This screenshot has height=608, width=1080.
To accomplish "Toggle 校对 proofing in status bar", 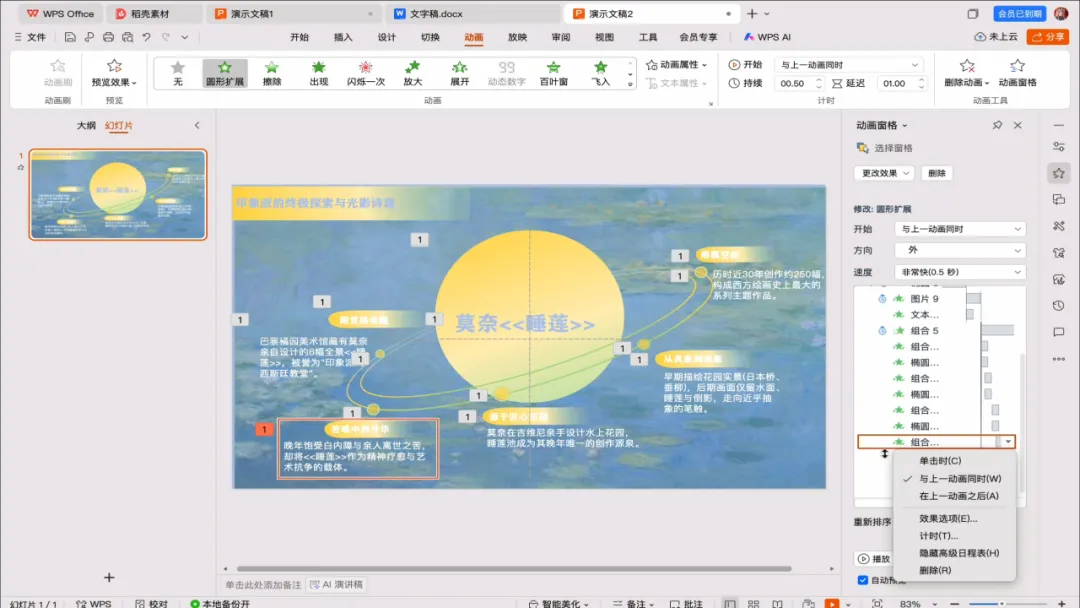I will tap(152, 603).
